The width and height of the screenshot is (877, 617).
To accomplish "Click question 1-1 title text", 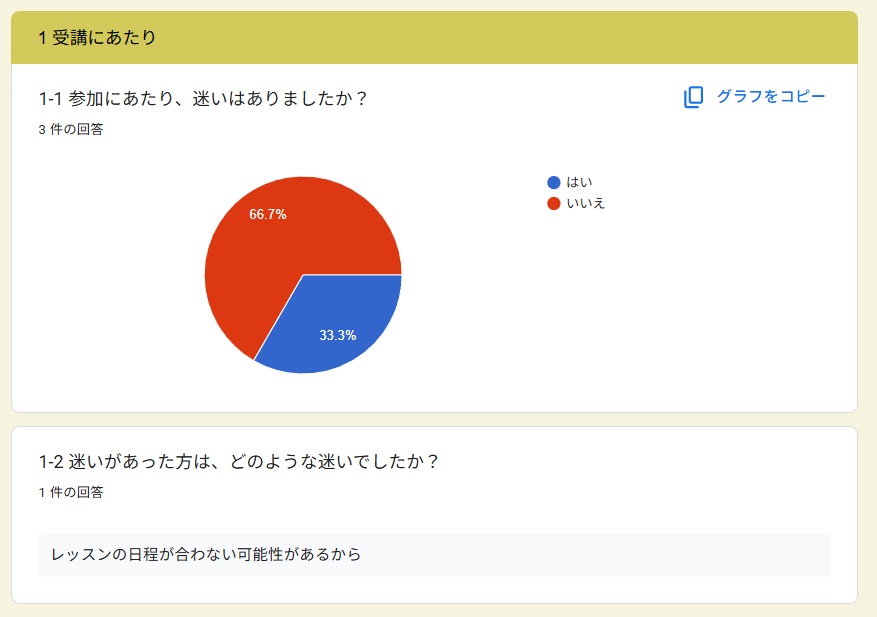I will click(202, 98).
